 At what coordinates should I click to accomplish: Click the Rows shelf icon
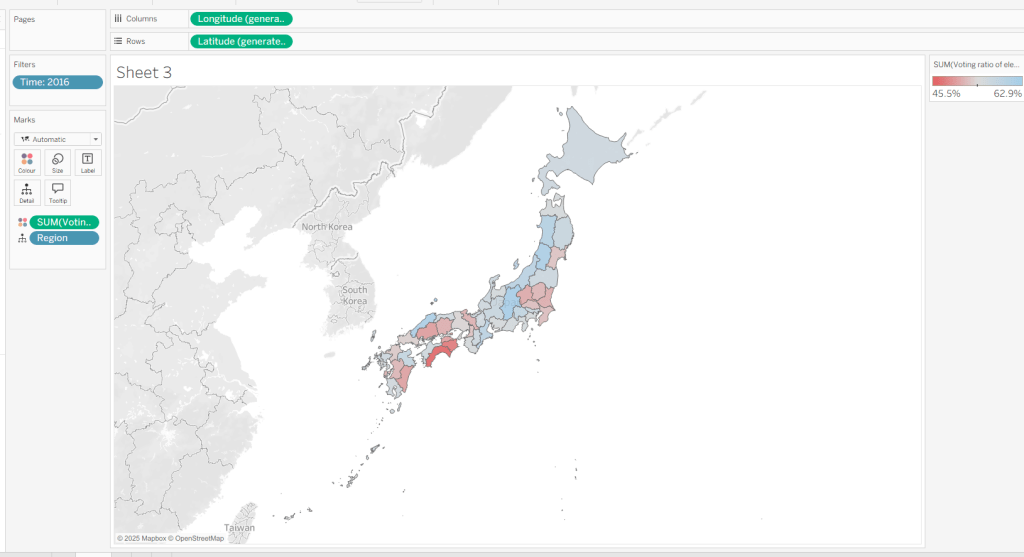pos(119,41)
